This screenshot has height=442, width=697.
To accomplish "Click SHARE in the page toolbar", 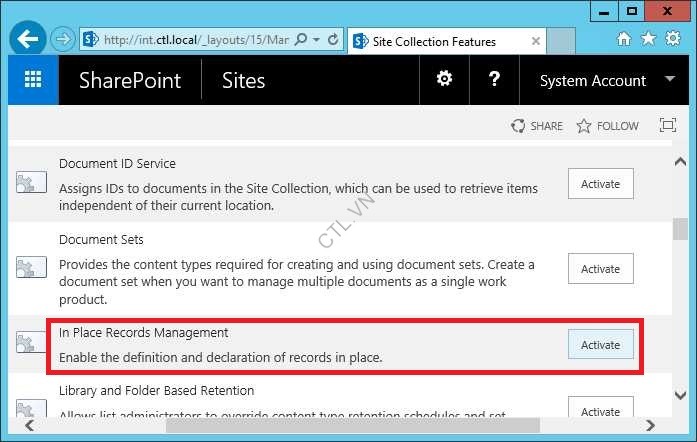I will 537,126.
